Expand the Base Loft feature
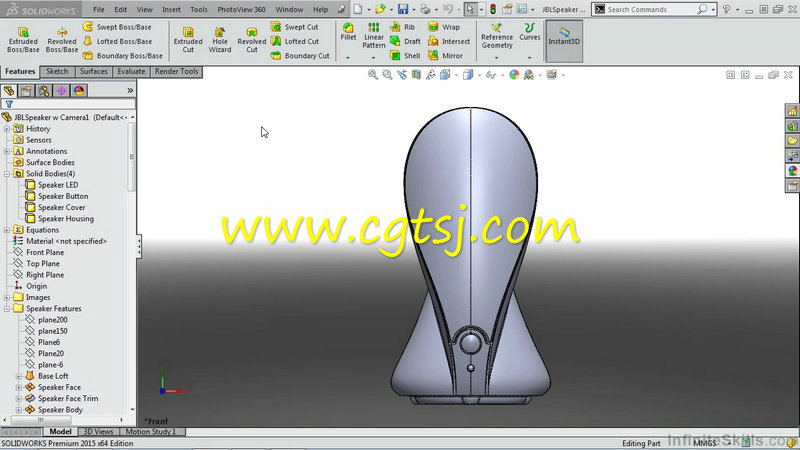Image resolution: width=800 pixels, height=450 pixels. (x=18, y=376)
